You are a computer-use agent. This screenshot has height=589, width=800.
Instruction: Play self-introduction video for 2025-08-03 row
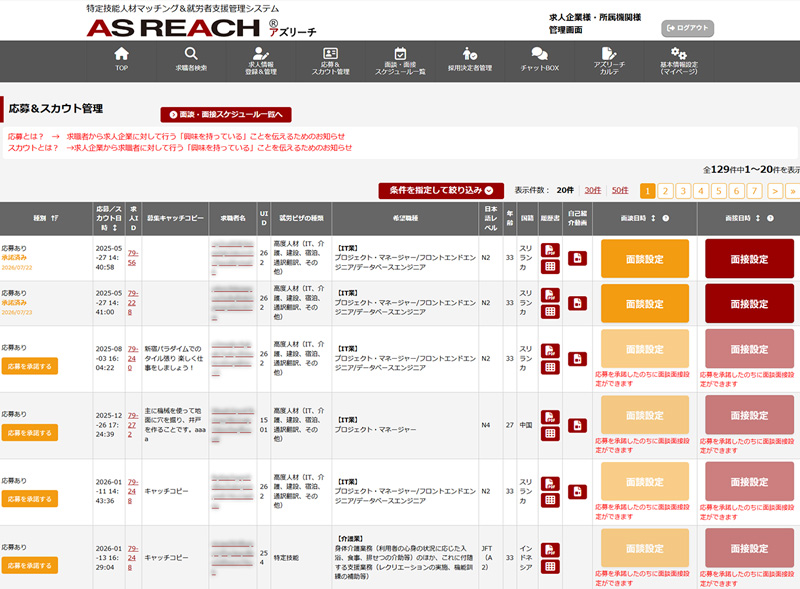coord(577,359)
